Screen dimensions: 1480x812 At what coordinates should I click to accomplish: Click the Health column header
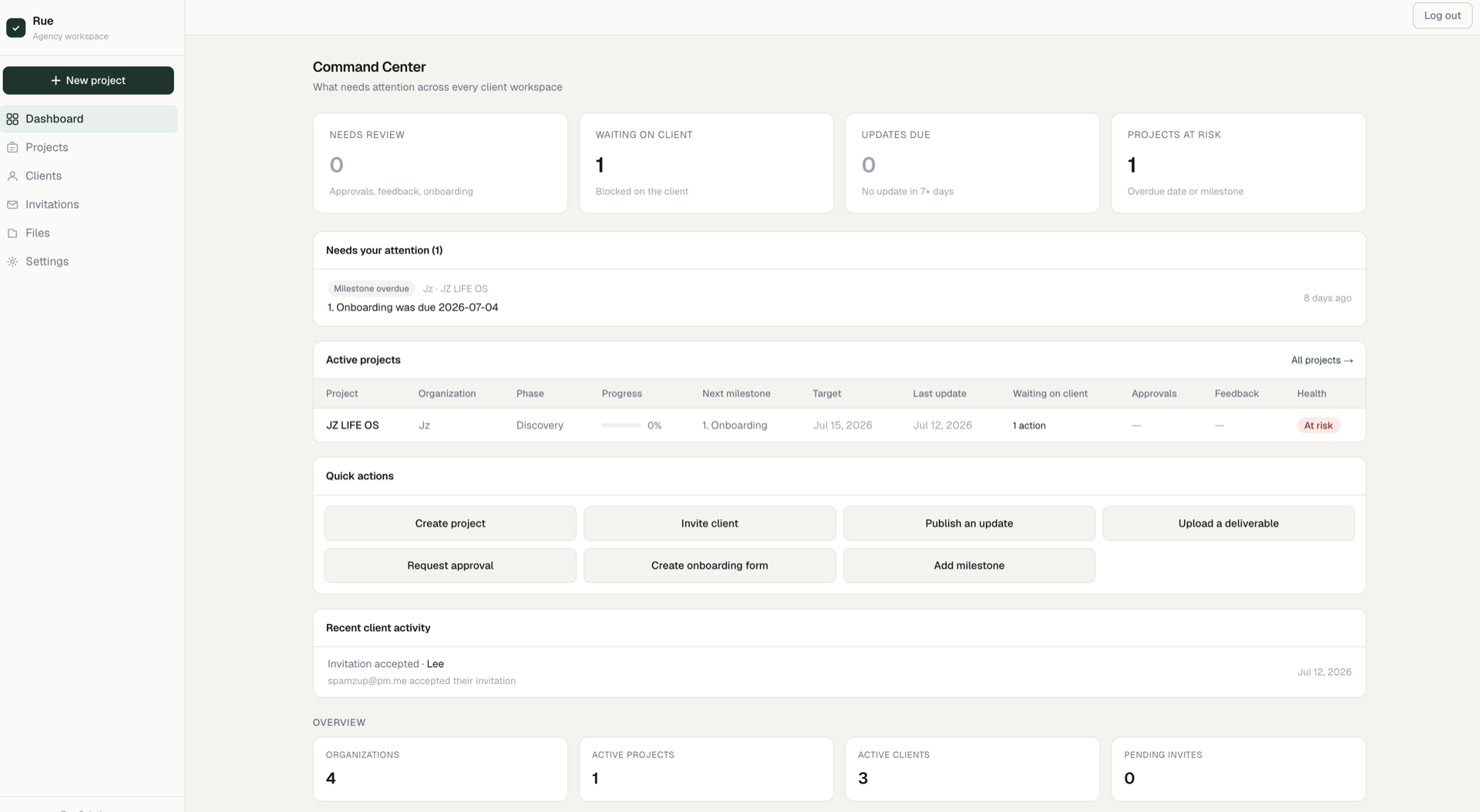pyautogui.click(x=1311, y=394)
